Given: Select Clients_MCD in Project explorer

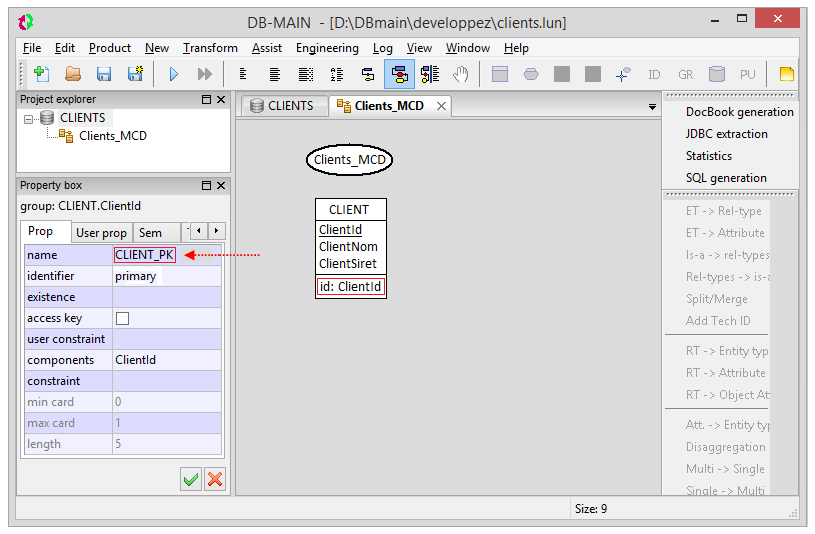Looking at the screenshot, I should [112, 136].
